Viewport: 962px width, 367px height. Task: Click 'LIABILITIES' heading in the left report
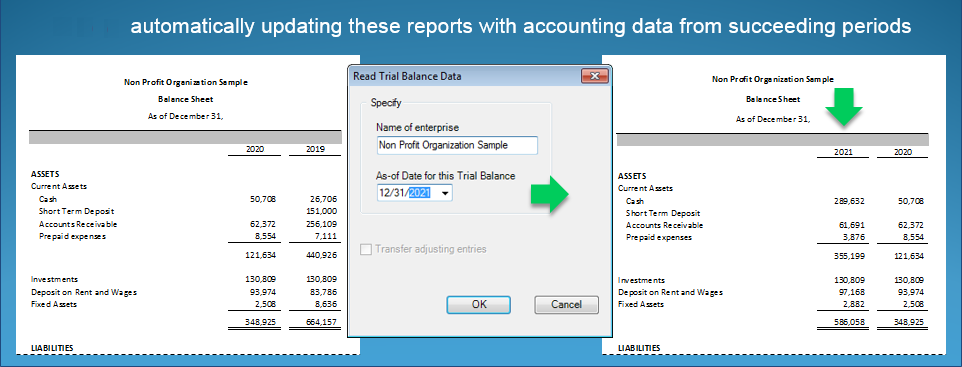click(52, 348)
